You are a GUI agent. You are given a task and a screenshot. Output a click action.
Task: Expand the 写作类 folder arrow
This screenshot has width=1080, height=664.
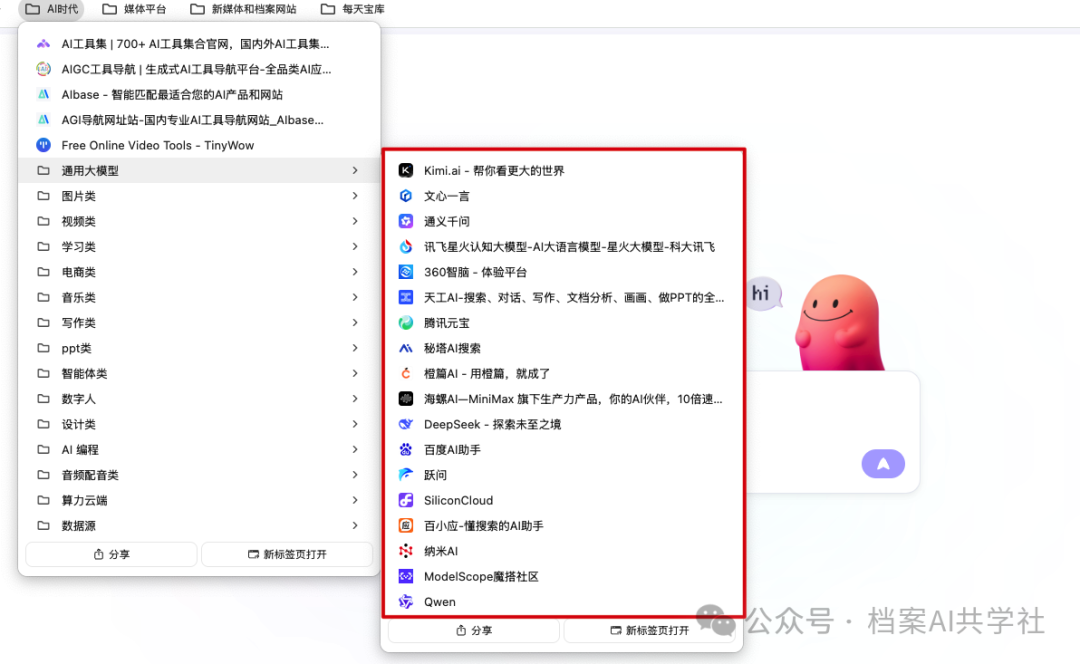click(x=355, y=323)
